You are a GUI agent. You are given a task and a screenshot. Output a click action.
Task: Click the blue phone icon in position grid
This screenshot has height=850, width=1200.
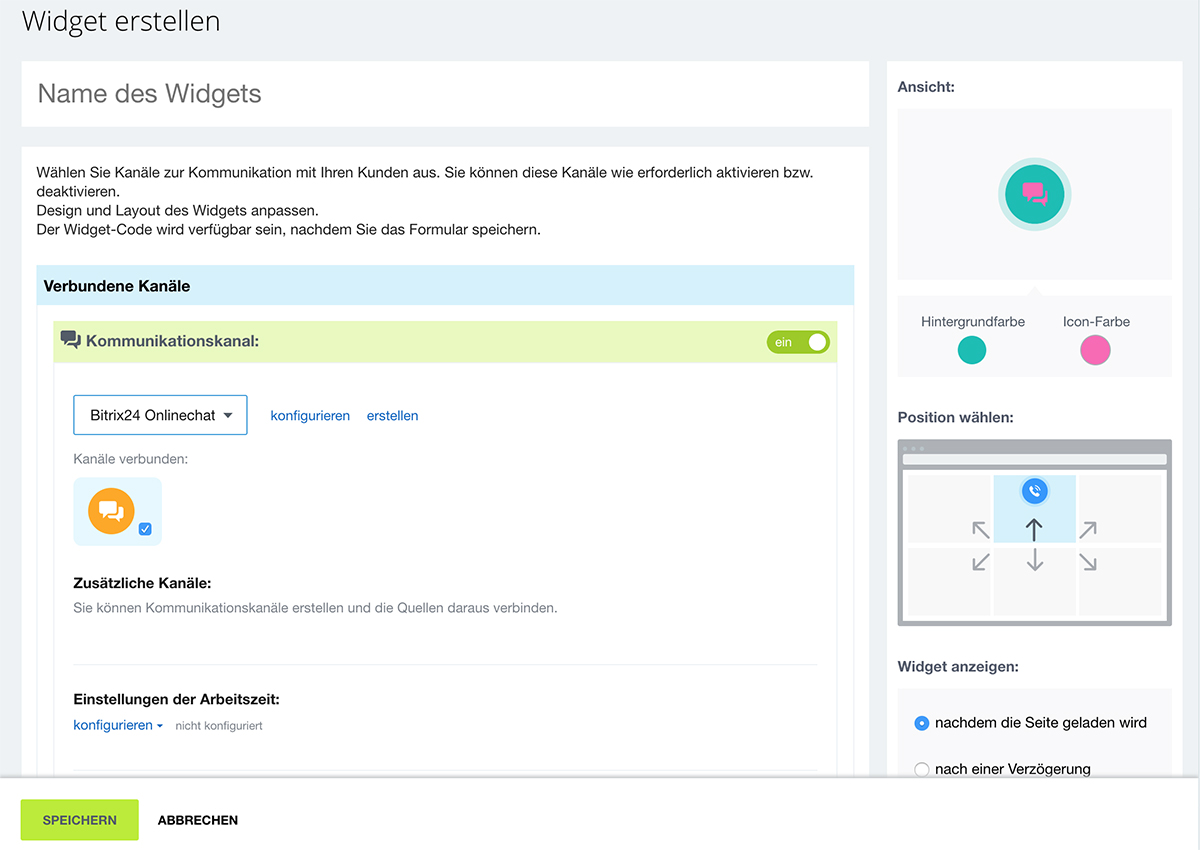(x=1034, y=491)
